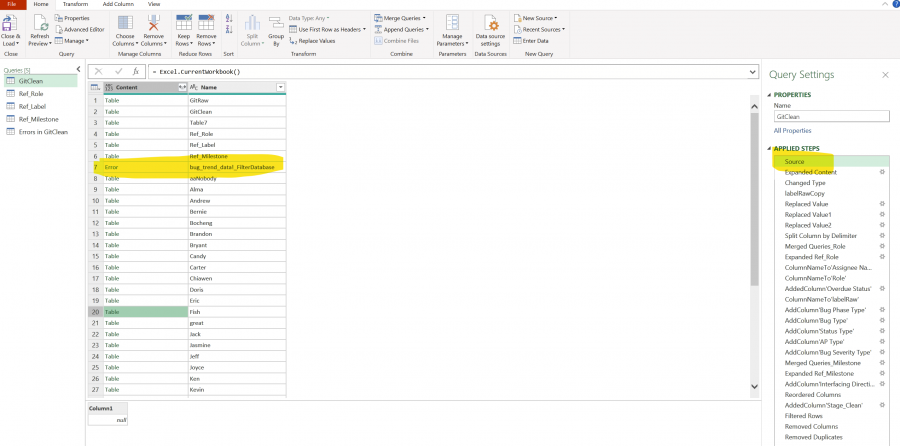
Task: Select the Ref_Role query
Action: click(x=31, y=94)
